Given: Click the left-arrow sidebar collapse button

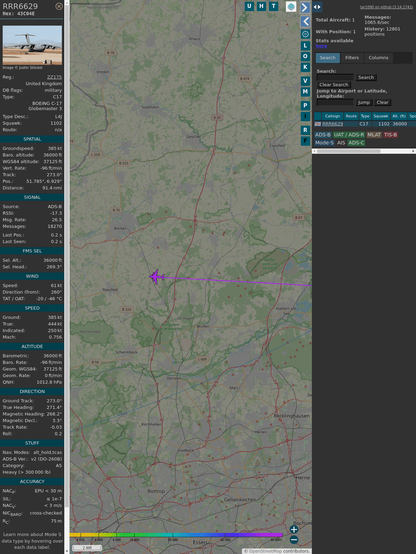Looking at the screenshot, I should pos(305,22).
